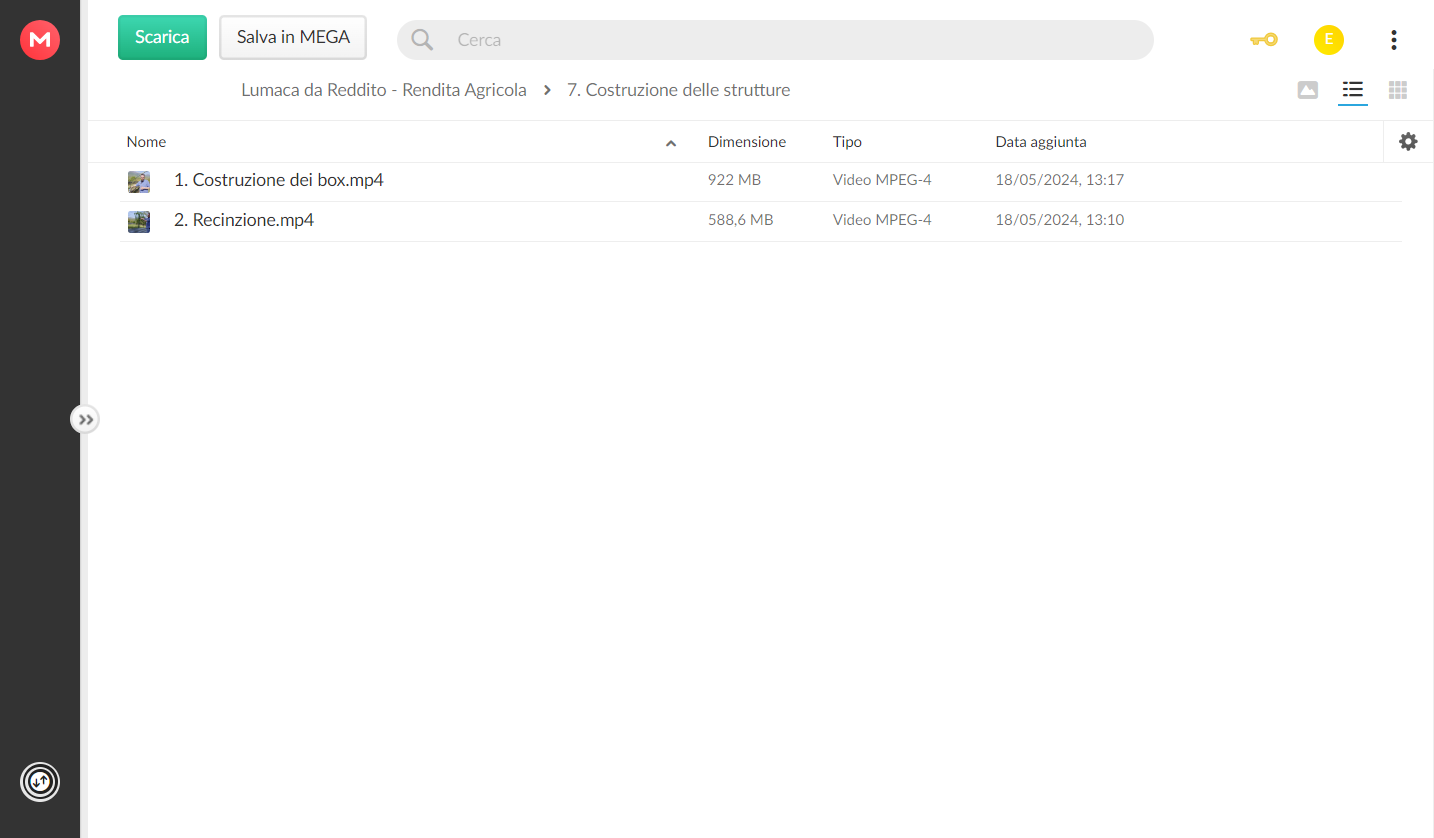This screenshot has height=838, width=1434.
Task: Click the yellow key icon
Action: (1264, 40)
